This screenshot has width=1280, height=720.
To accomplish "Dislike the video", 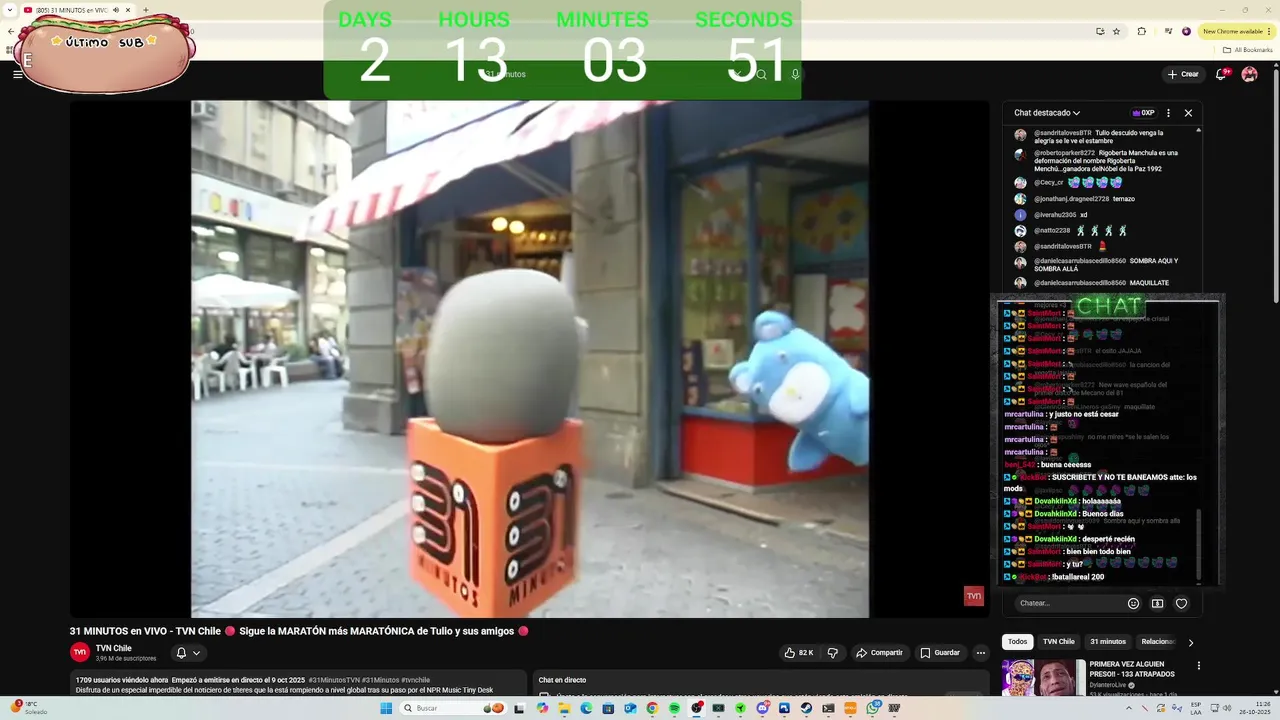I will 832,653.
